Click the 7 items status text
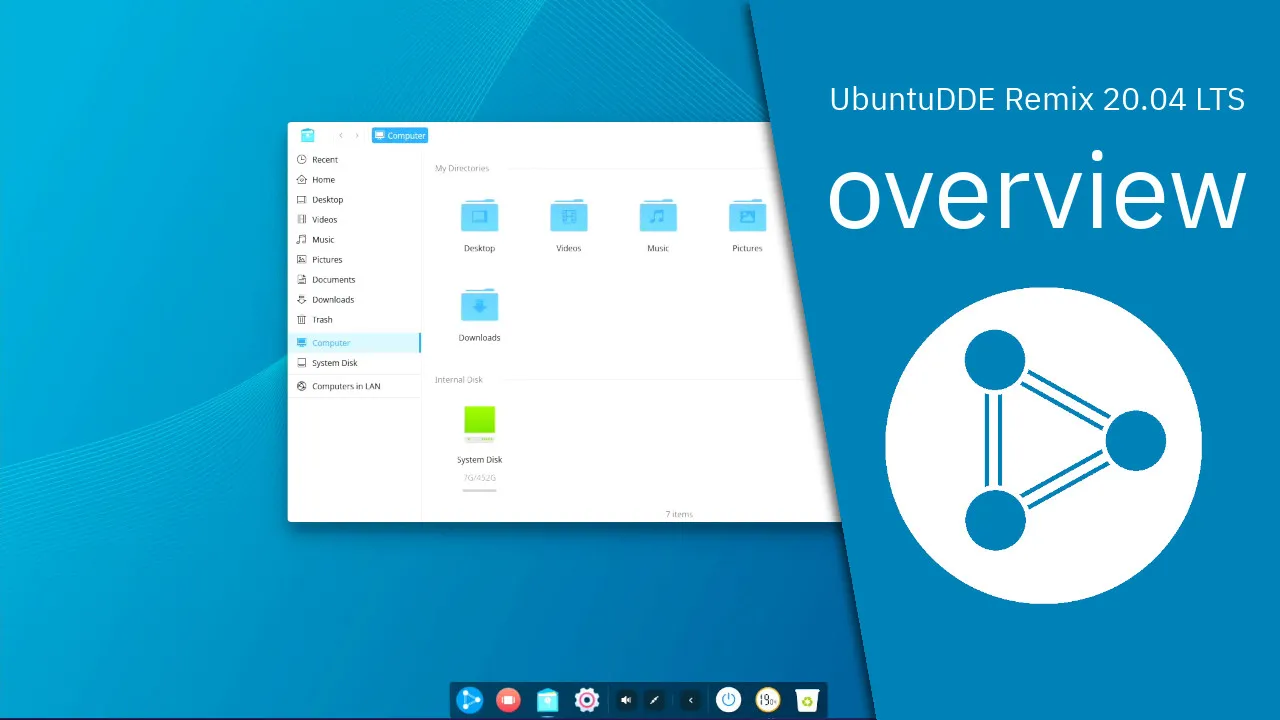 [x=680, y=514]
